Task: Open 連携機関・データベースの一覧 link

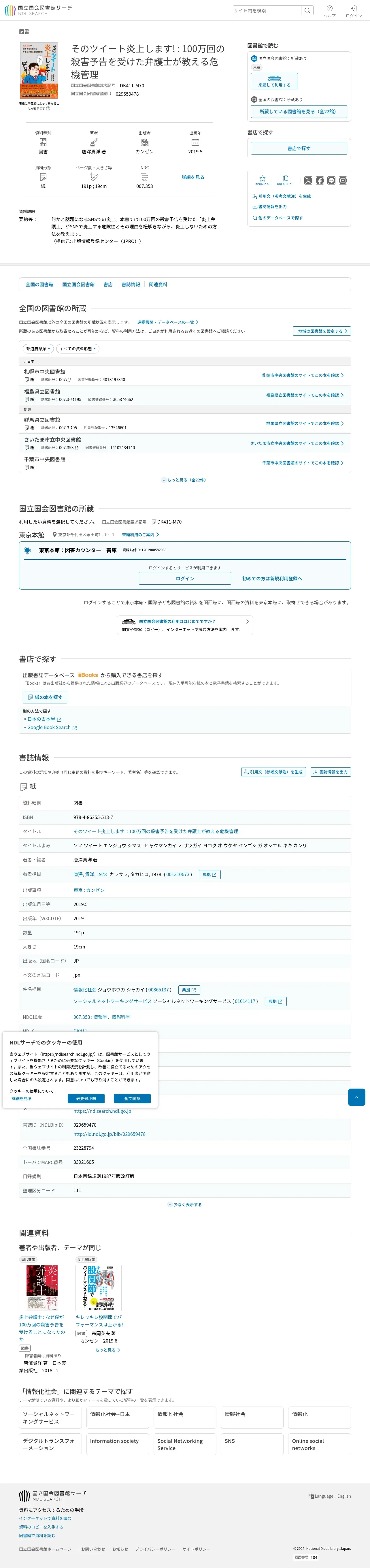Action: 167,322
